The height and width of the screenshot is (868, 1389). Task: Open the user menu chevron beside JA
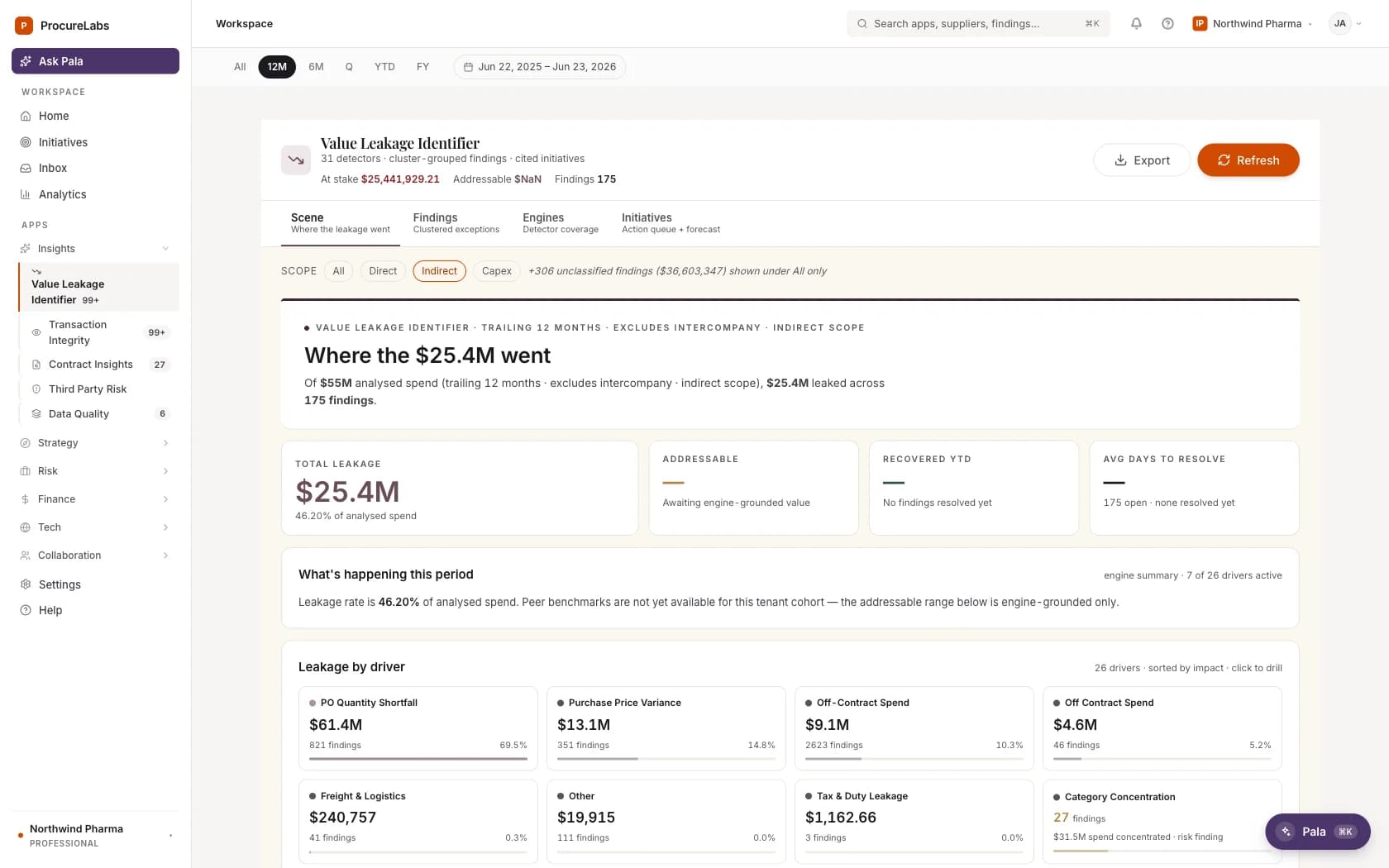1358,24
